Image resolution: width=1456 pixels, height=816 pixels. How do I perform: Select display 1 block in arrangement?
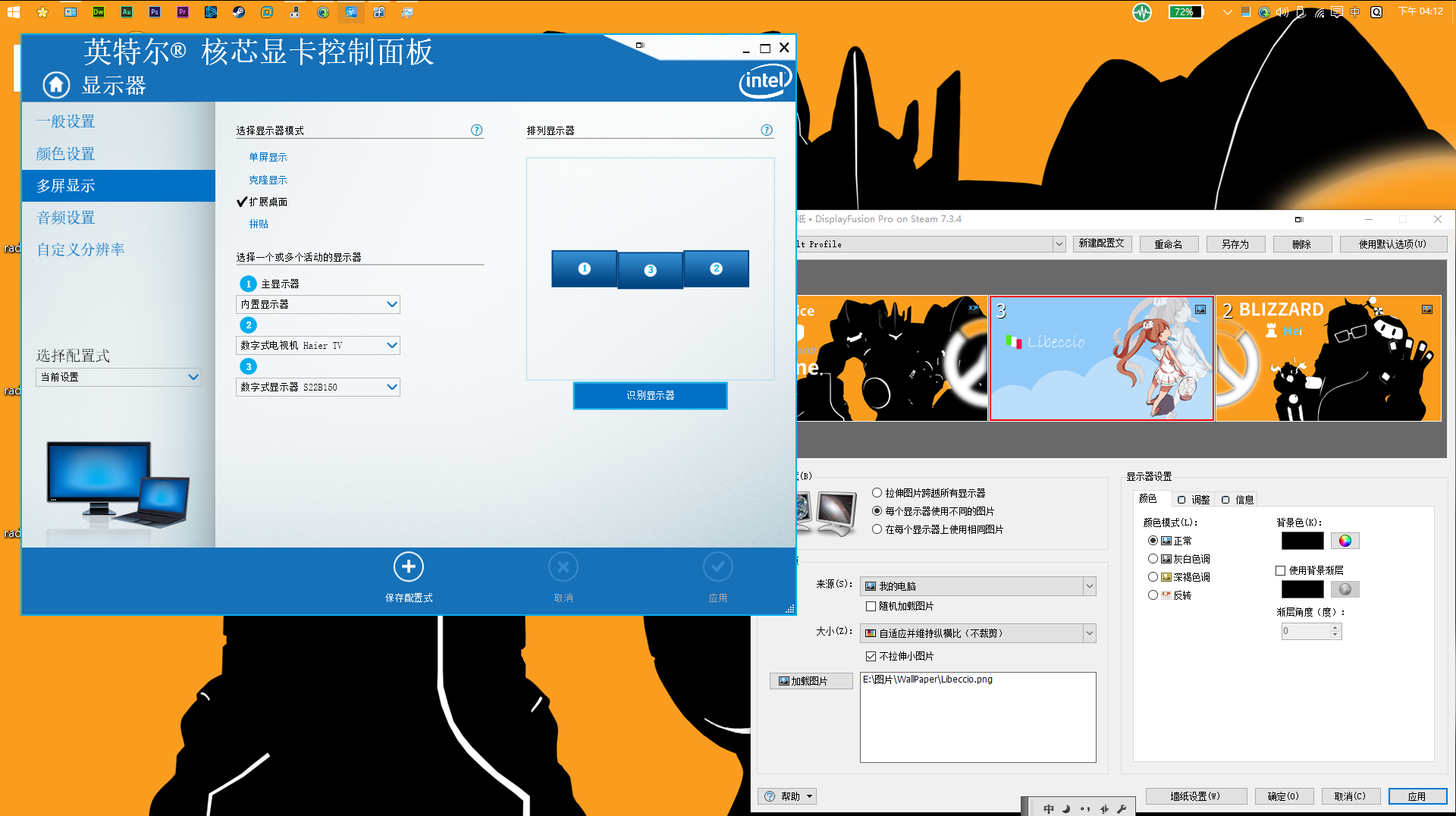[x=584, y=268]
